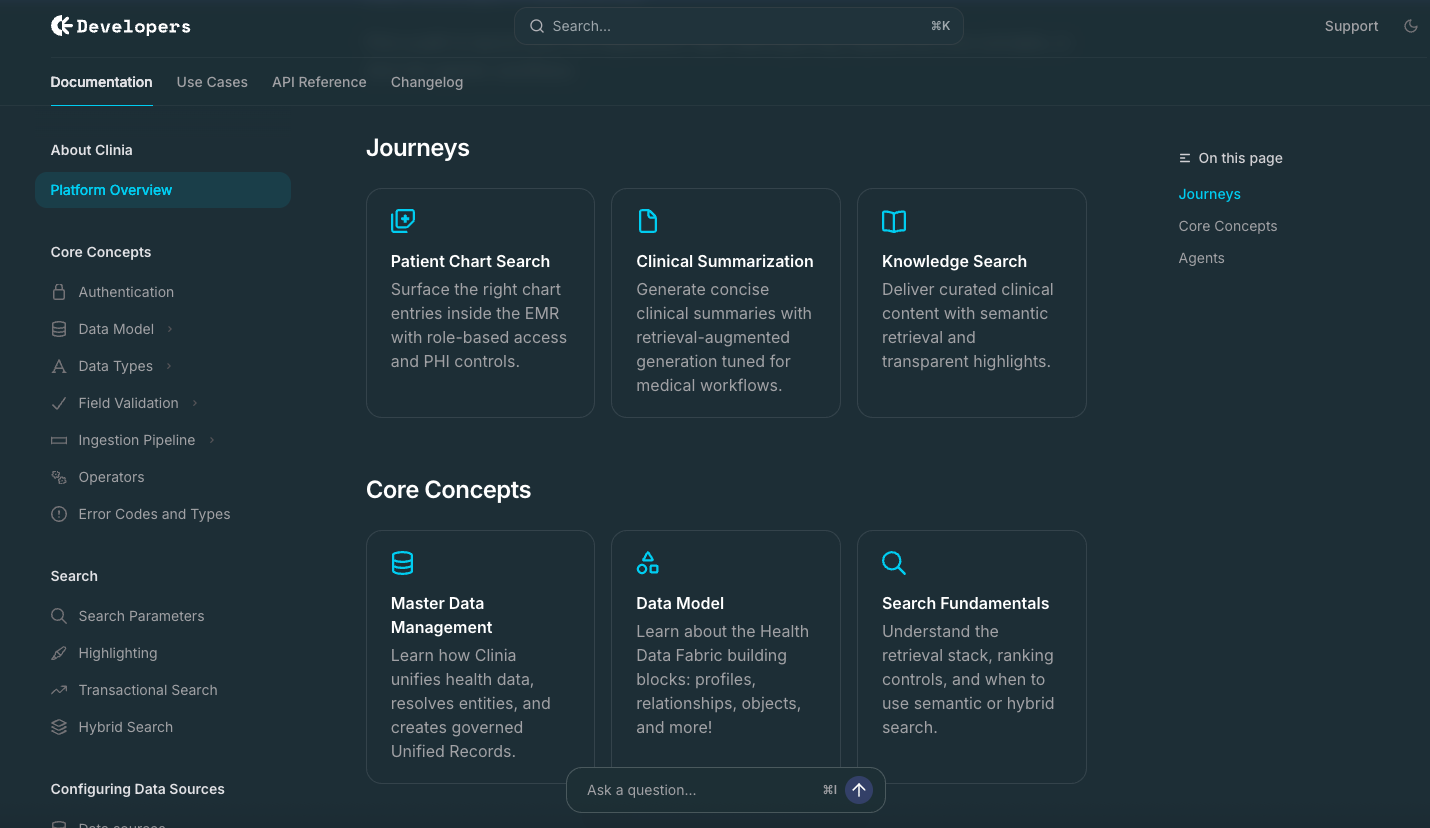Jump to Core Concepts via On this page
Image resolution: width=1430 pixels, height=828 pixels.
coord(1227,226)
